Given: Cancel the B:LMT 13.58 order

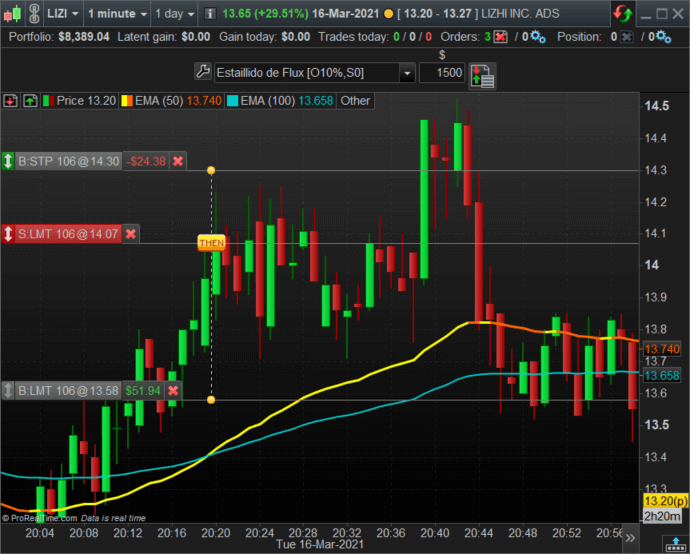Looking at the screenshot, I should pos(173,390).
